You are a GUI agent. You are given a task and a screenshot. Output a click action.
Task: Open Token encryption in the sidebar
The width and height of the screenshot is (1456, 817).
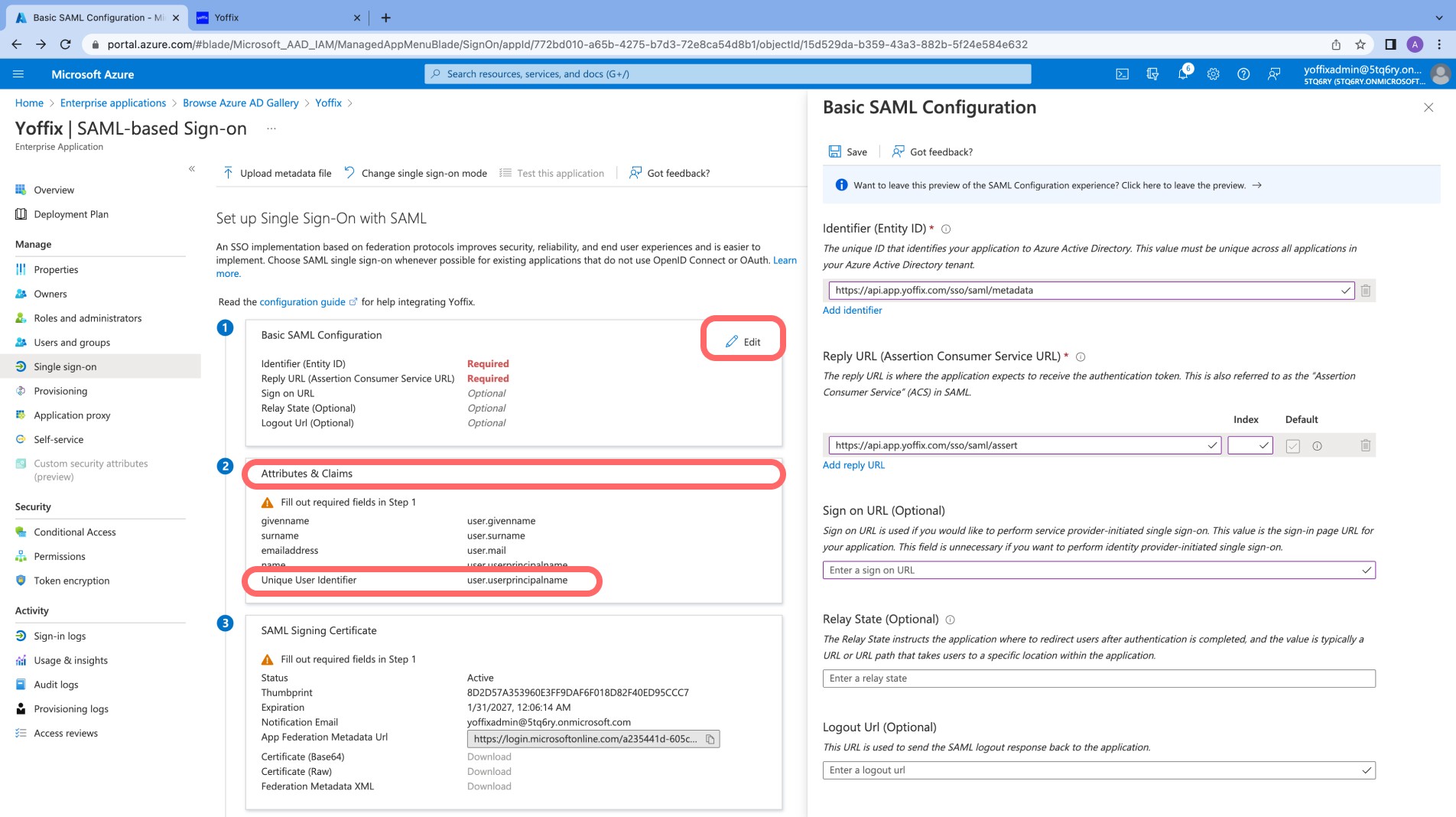click(72, 581)
